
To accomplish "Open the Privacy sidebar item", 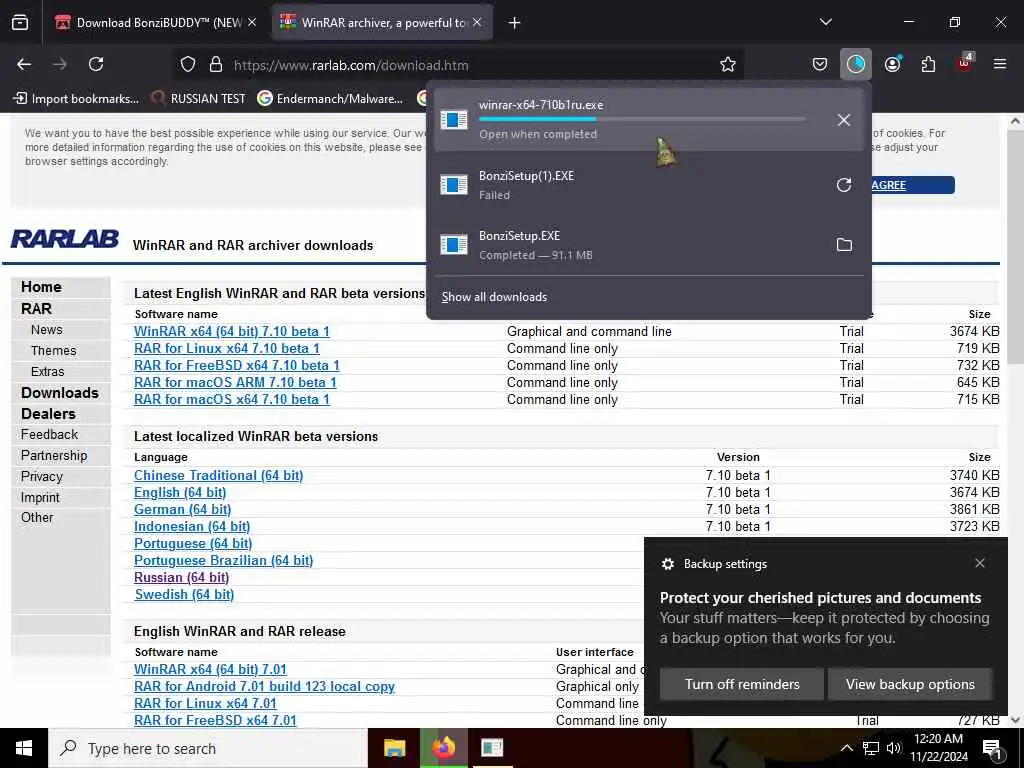I will point(41,476).
